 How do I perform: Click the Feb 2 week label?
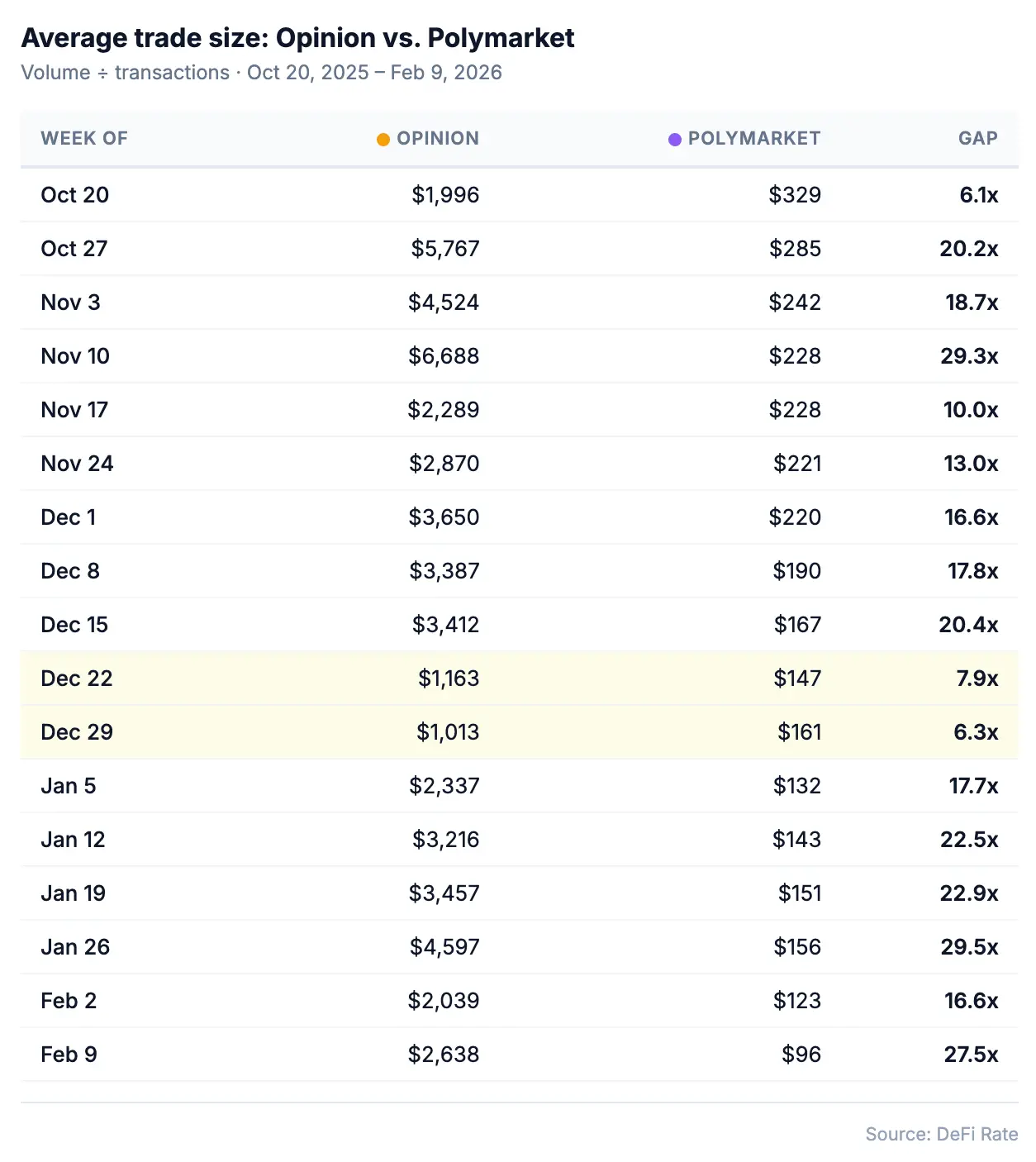click(69, 1001)
